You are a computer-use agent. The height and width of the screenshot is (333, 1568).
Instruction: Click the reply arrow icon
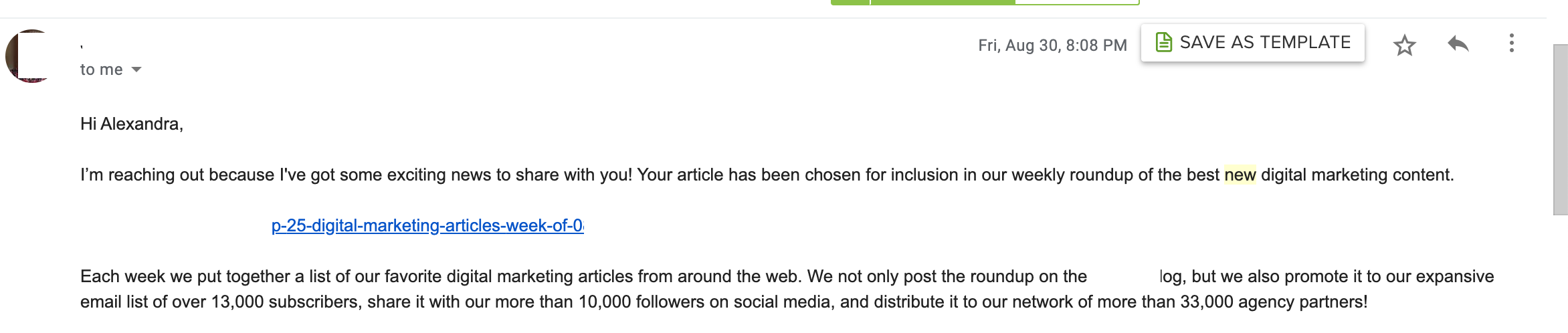tap(1458, 45)
